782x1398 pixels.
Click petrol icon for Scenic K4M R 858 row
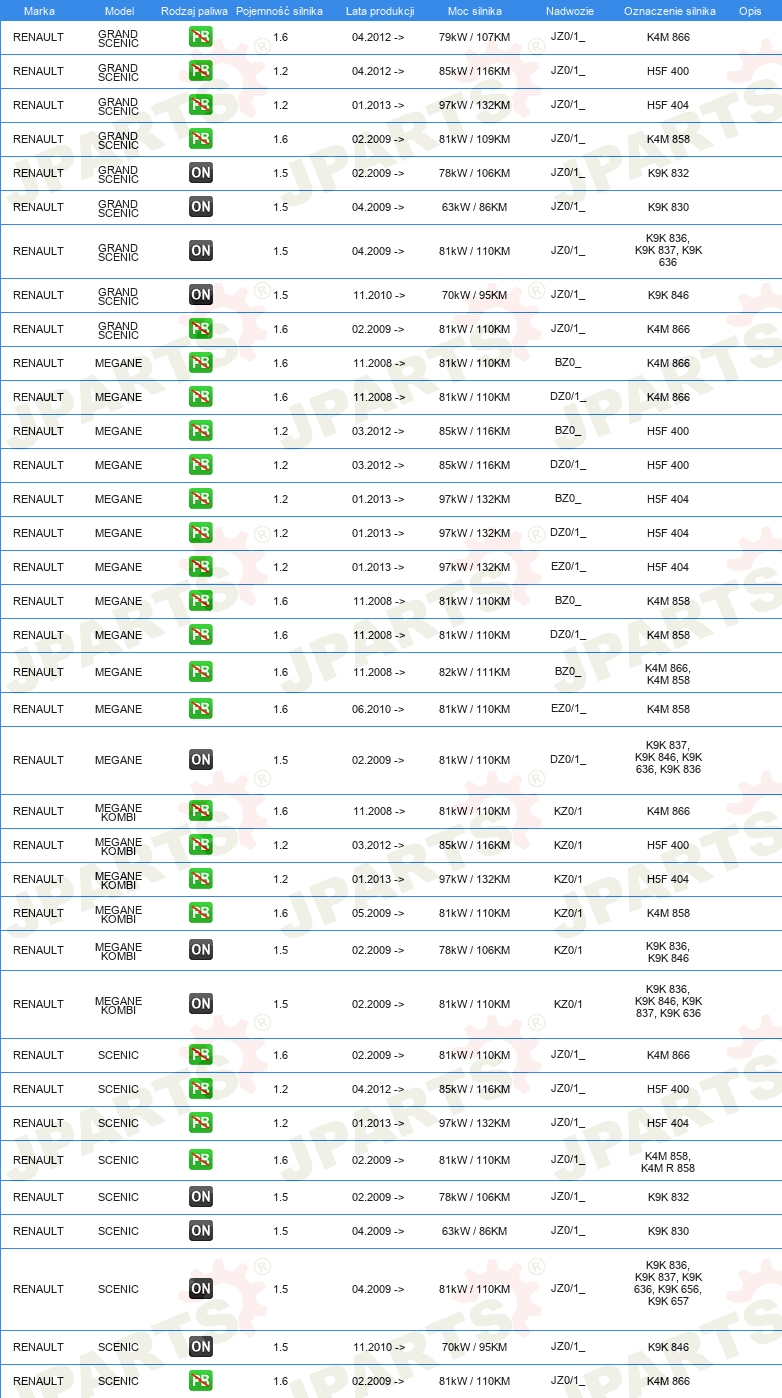click(x=200, y=1160)
